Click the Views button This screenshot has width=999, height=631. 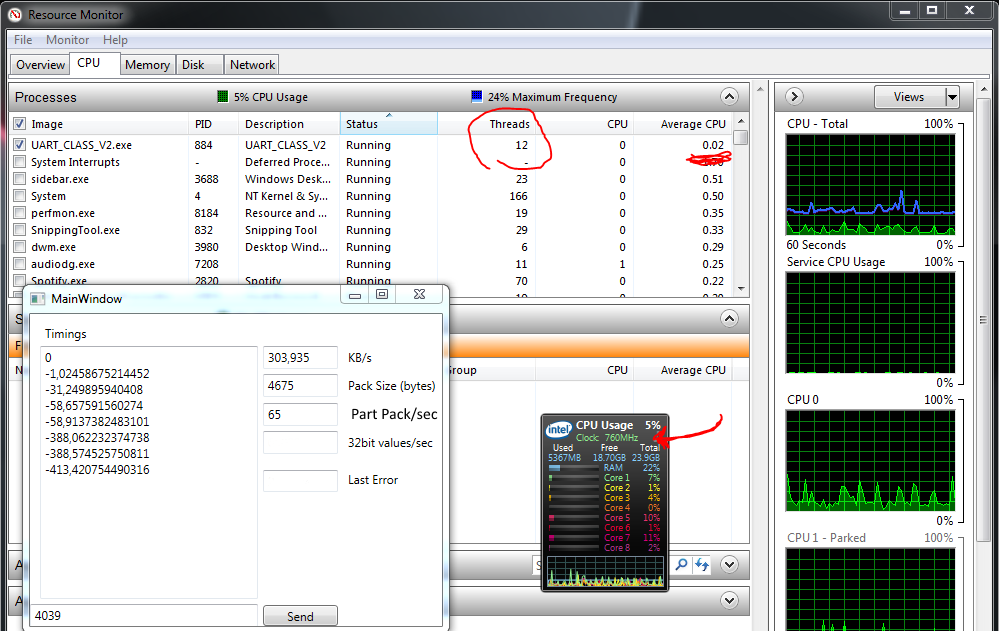pyautogui.click(x=909, y=98)
